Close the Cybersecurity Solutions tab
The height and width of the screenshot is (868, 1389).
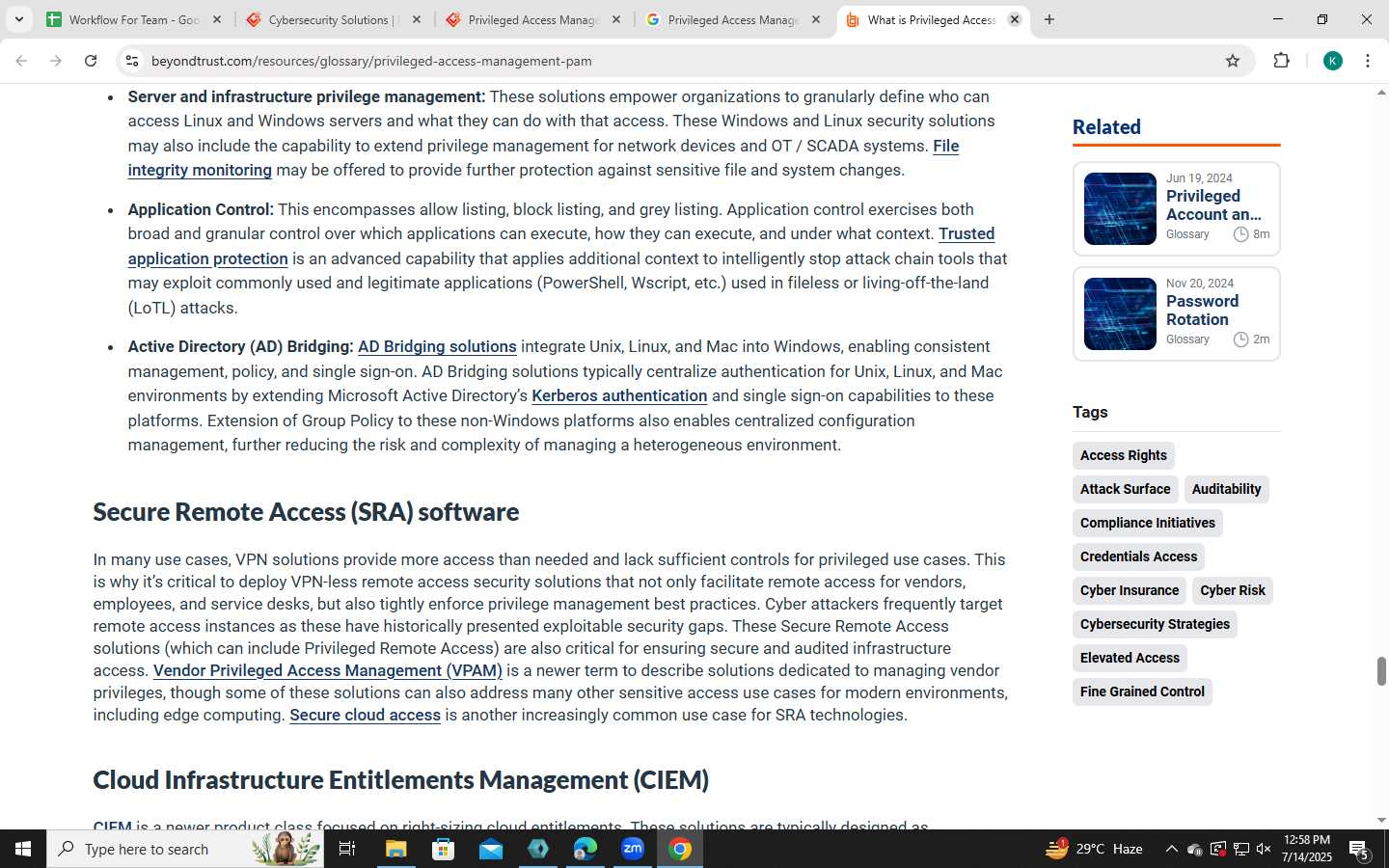click(417, 19)
